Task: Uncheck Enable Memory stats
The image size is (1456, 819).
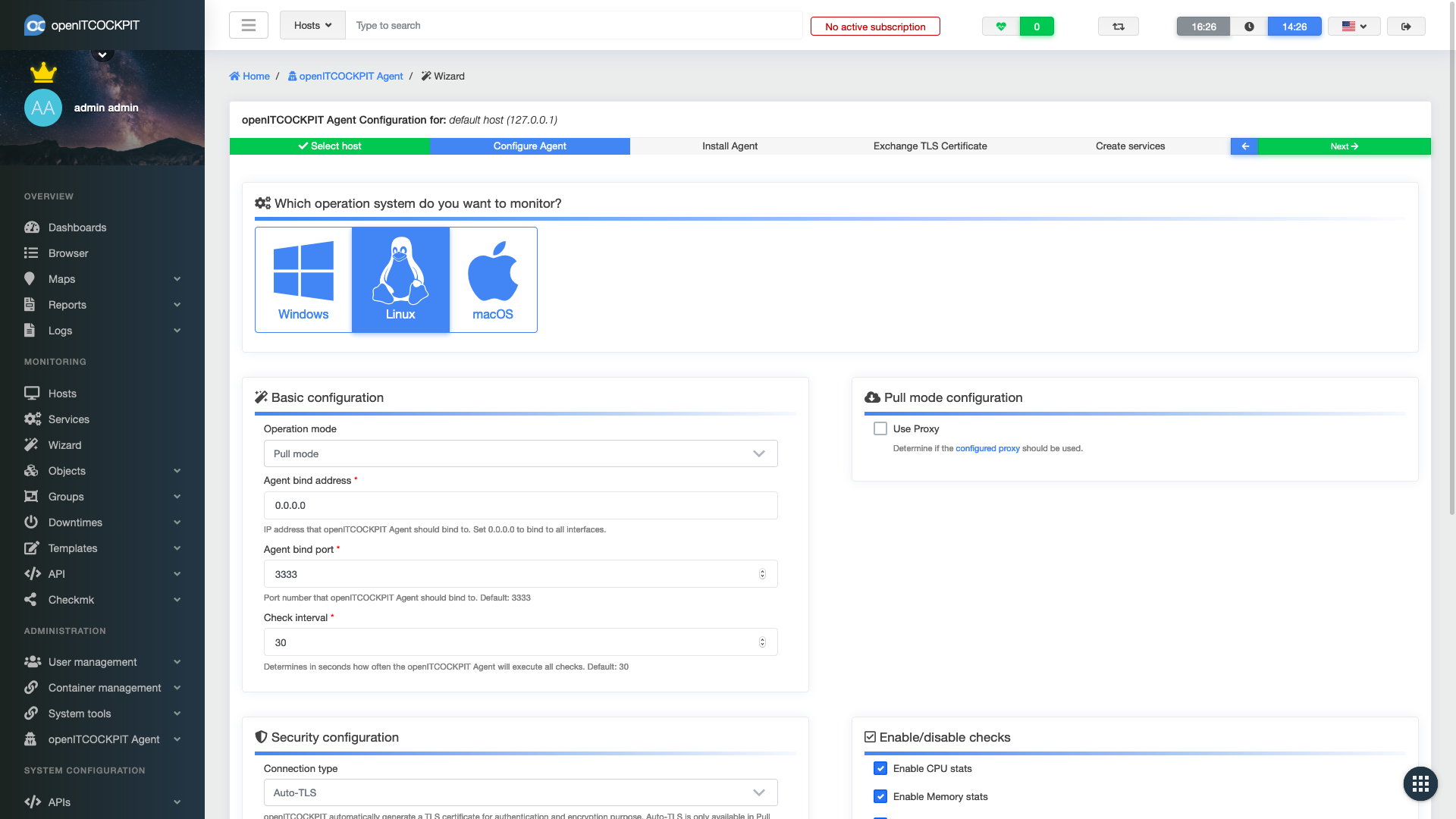Action: (880, 796)
